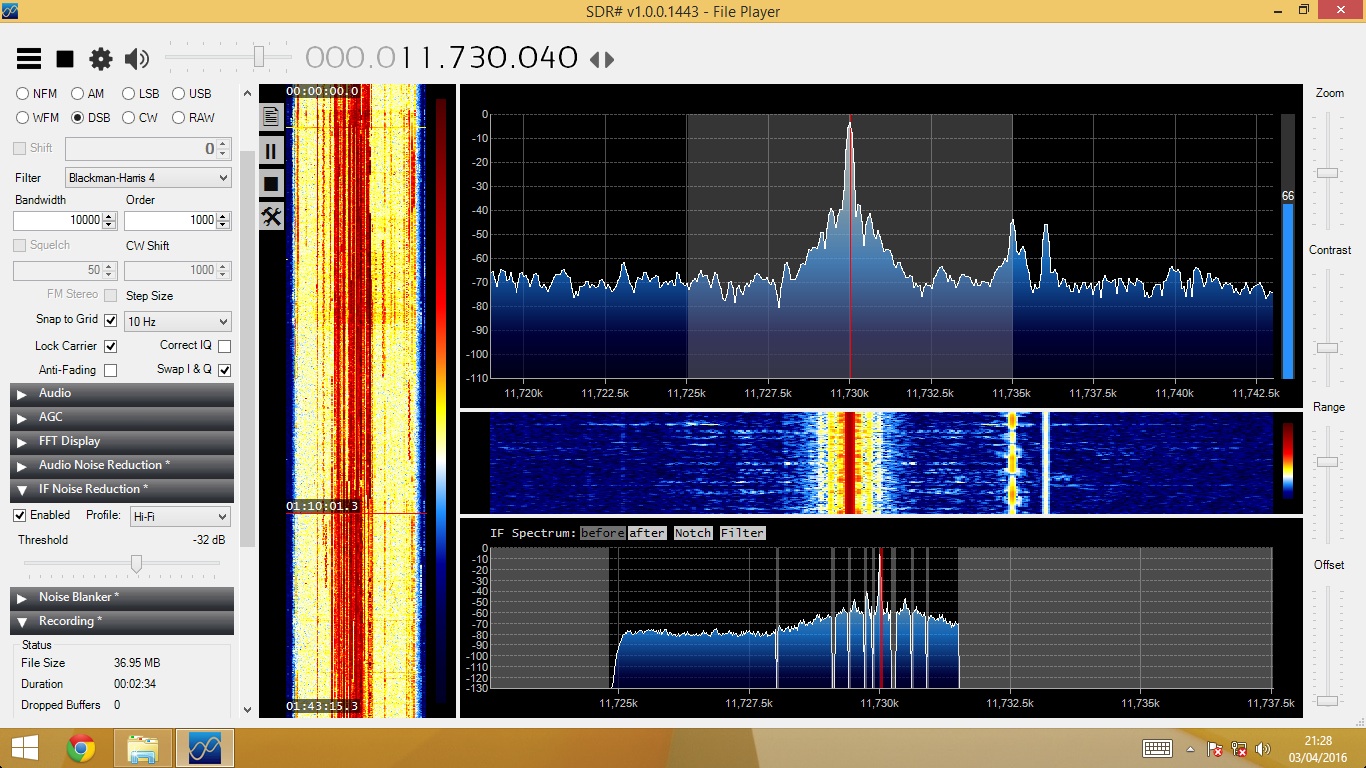Screen dimensions: 1366x768
Task: Stop the File Player playback
Action: 271,184
